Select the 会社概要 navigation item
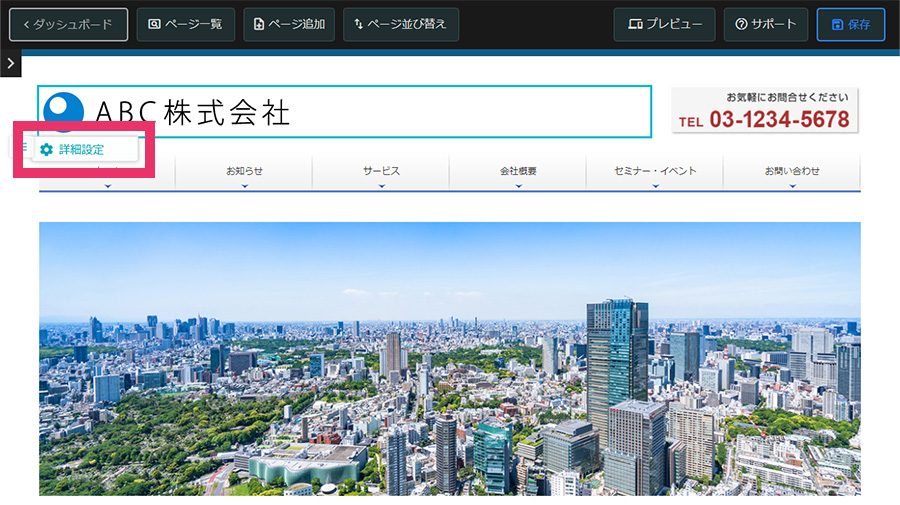The image size is (900, 505). (x=518, y=171)
